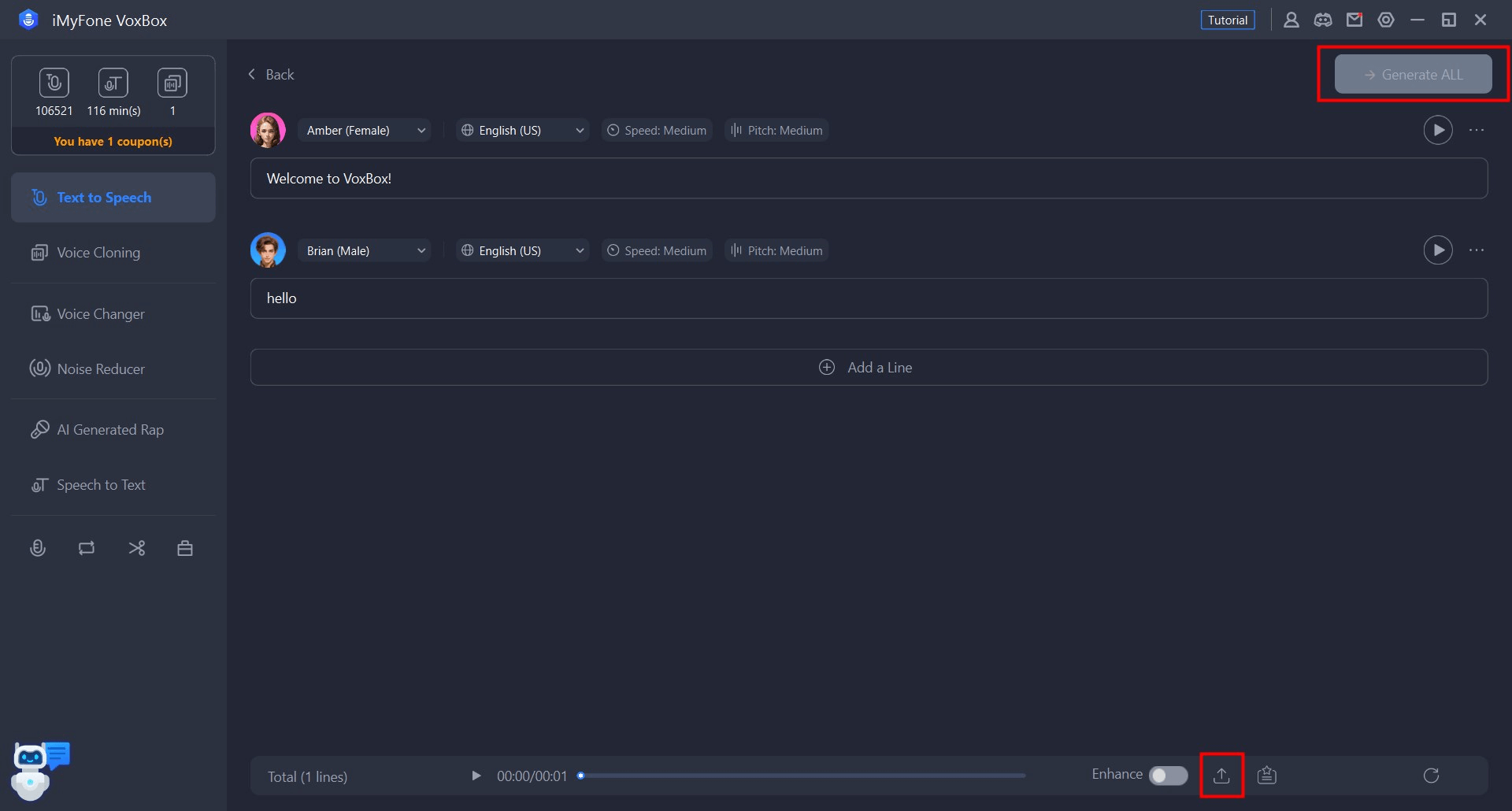Open AI Generated Rap

pyautogui.click(x=113, y=430)
